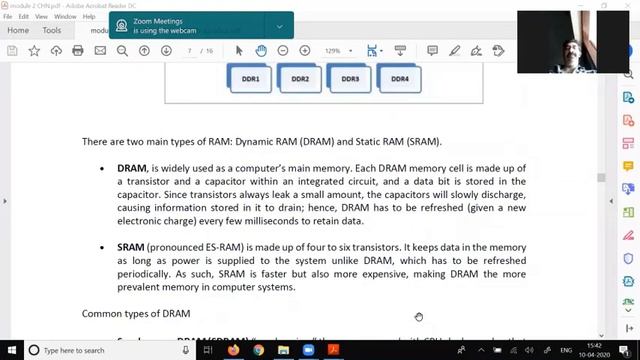Open Fill & Sign pen tool in right pane
The height and width of the screenshot is (360, 640).
628,236
